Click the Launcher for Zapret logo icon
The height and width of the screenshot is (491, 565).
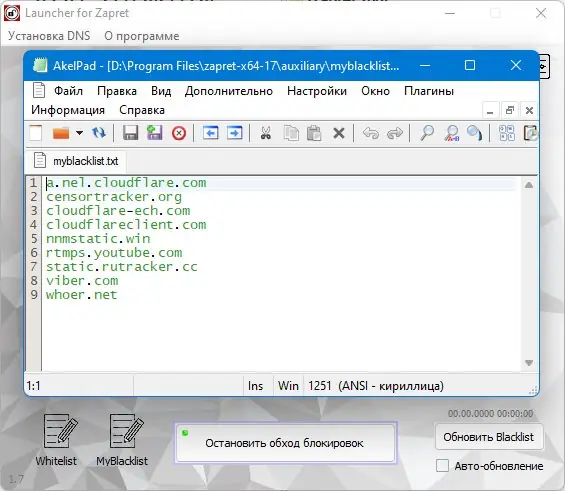tap(12, 13)
